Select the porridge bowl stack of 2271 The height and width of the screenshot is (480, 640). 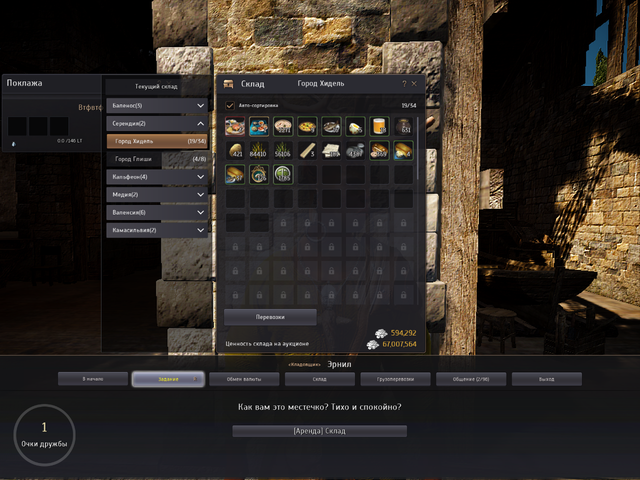click(283, 126)
